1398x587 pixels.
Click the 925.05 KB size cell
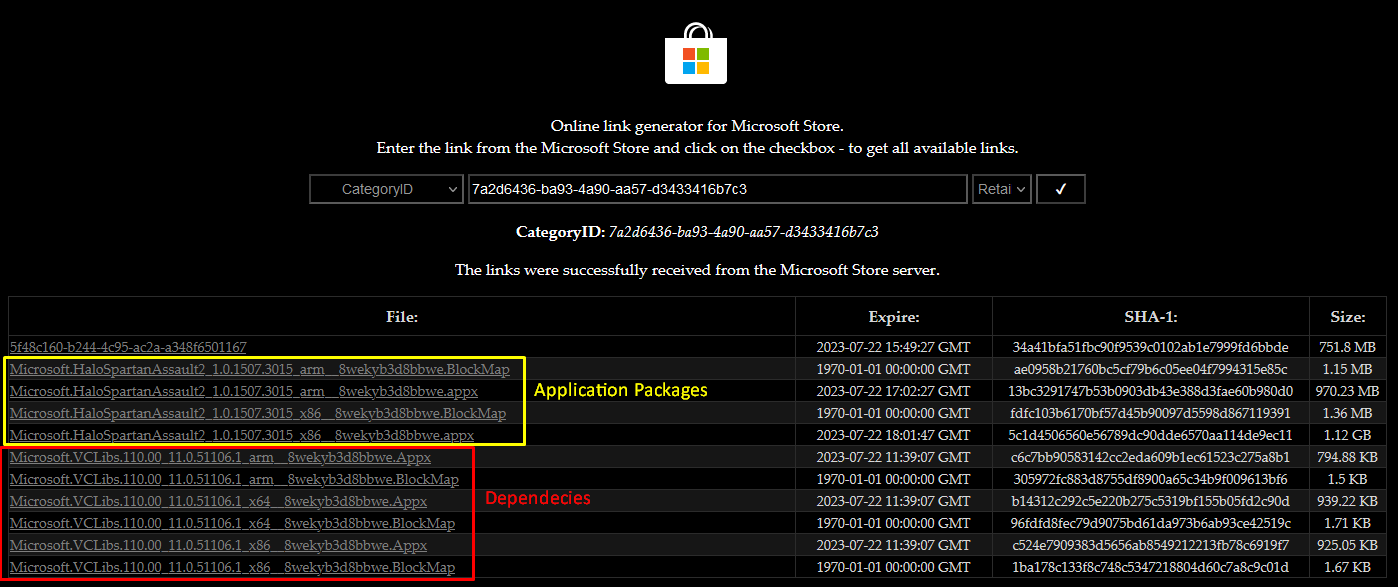1348,545
